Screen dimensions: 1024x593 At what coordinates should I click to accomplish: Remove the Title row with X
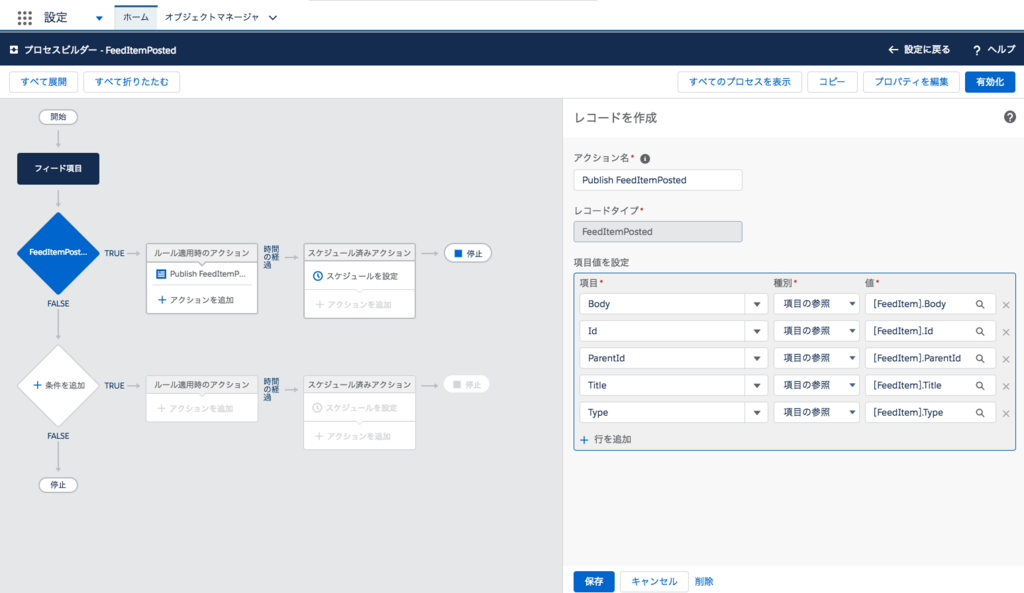[x=1006, y=386]
